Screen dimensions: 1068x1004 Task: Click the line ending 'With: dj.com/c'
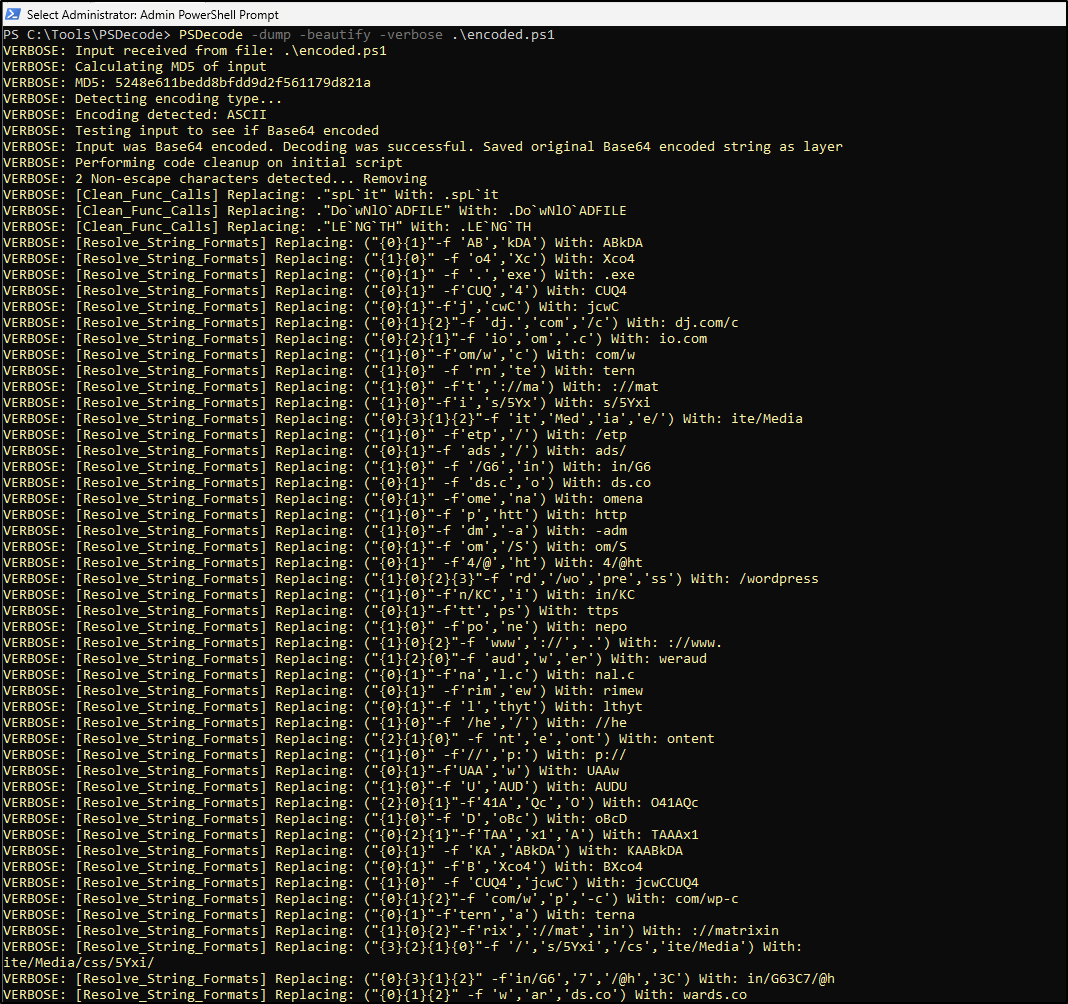(x=371, y=323)
